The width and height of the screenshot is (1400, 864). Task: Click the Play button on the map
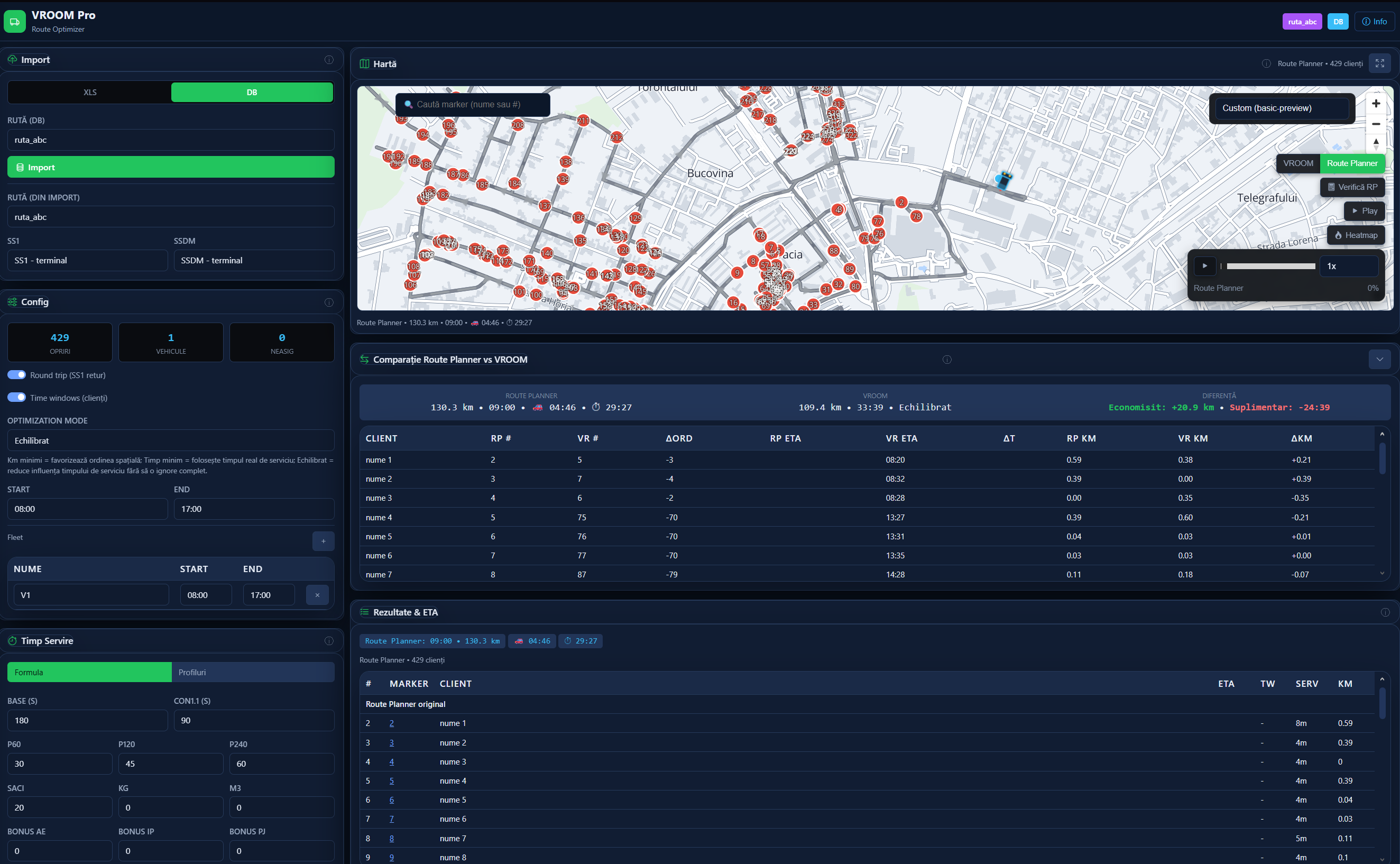[1365, 211]
